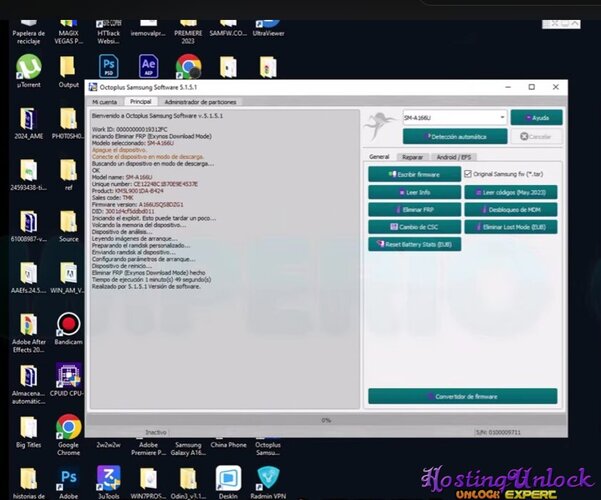Open the Photoshop PSD file icon
Screen dimensions: 601x500
pyautogui.click(x=108, y=66)
